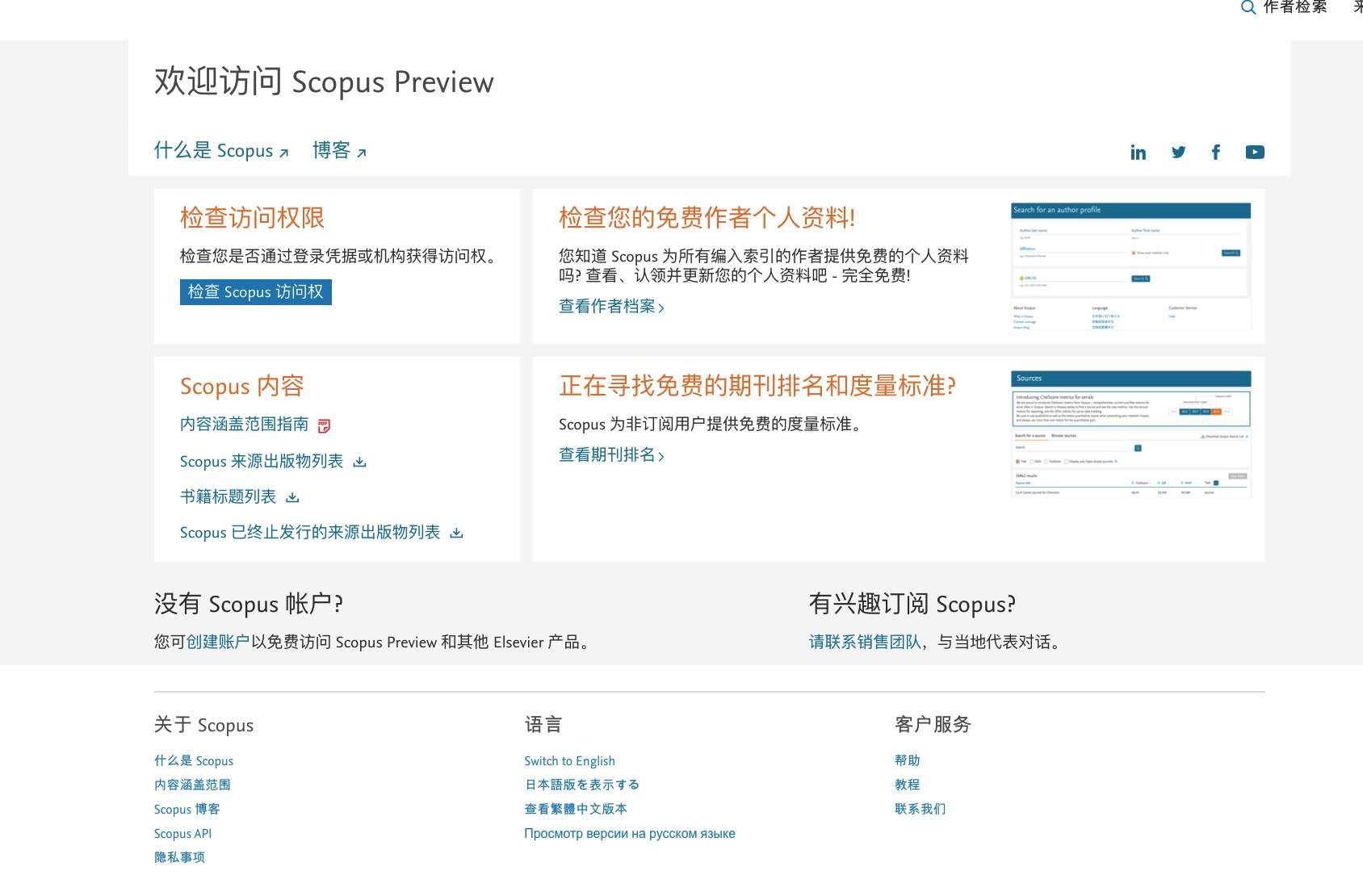Click Просмотр версии на русском языке link
Screen dimensions: 1363x896
pyautogui.click(x=630, y=834)
